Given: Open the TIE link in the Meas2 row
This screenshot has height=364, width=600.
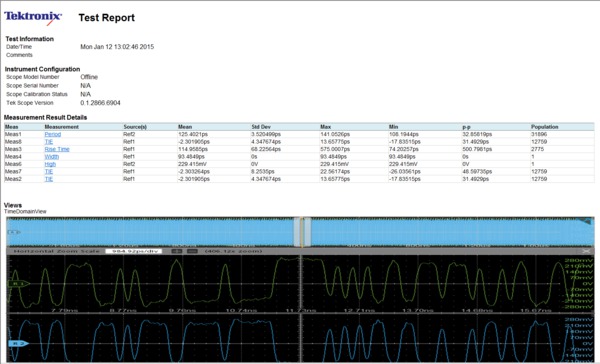Looking at the screenshot, I should click(x=49, y=179).
